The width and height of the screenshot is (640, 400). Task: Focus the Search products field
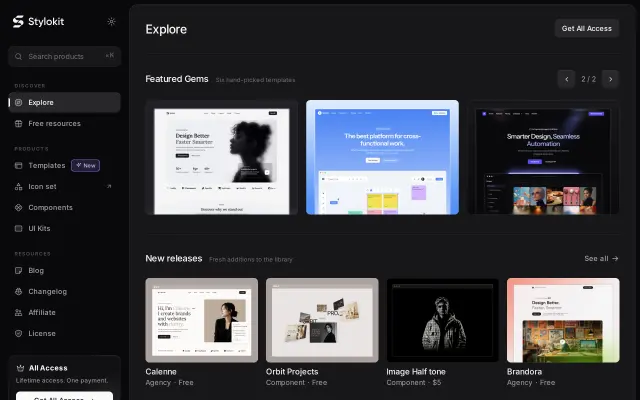click(64, 56)
